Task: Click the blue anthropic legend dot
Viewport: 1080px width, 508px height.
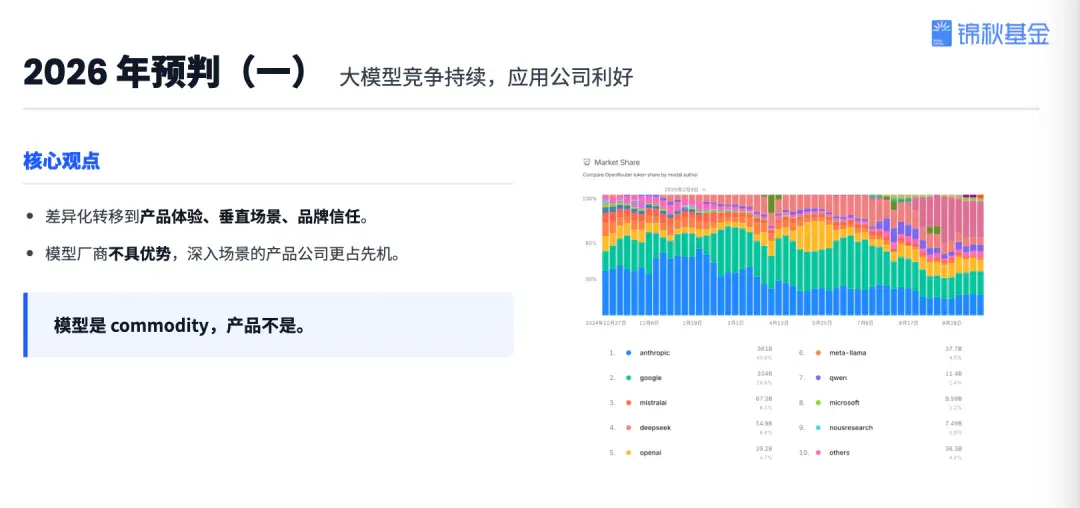Action: (629, 353)
